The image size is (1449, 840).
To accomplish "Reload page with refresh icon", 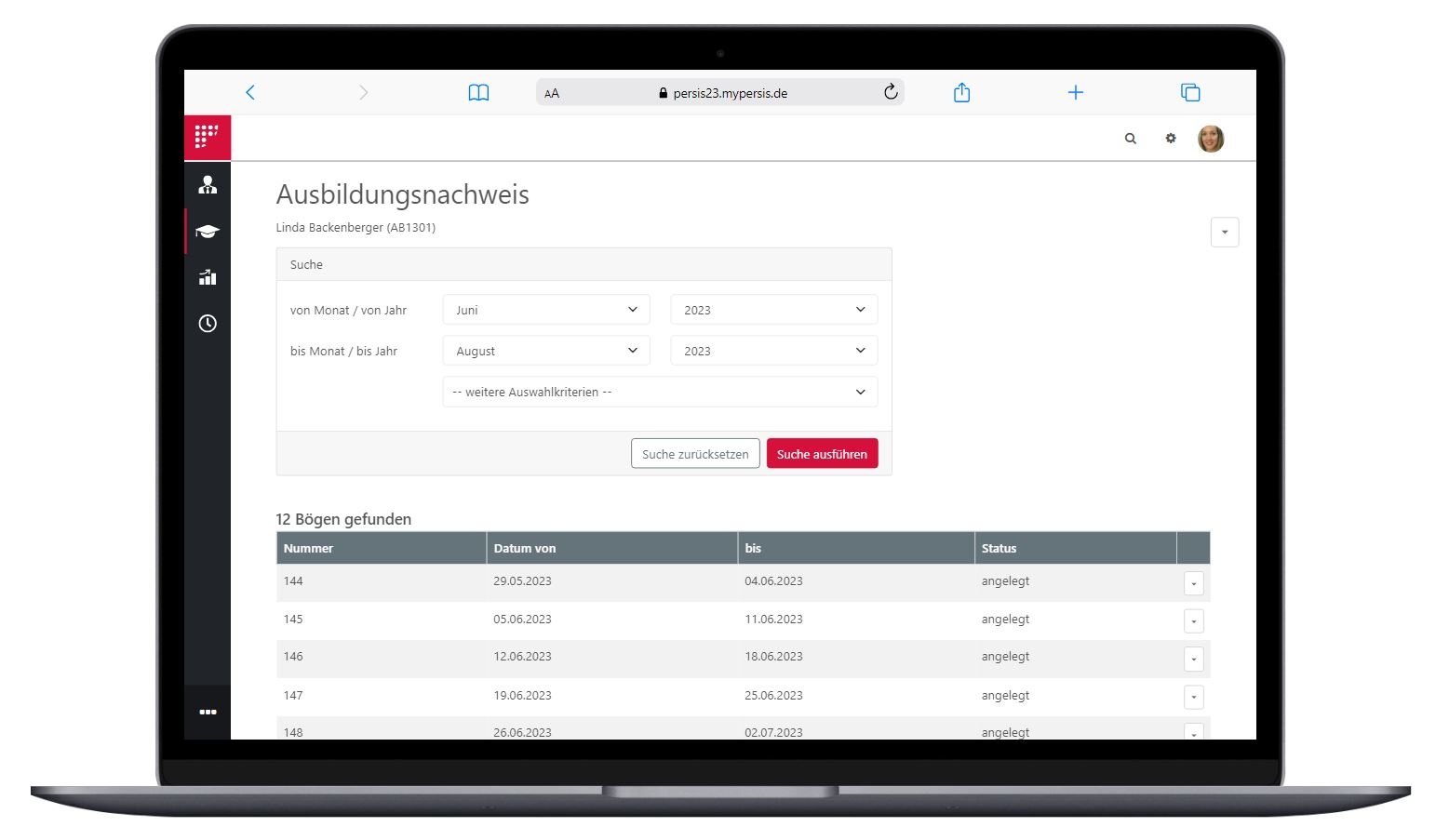I will [x=891, y=92].
